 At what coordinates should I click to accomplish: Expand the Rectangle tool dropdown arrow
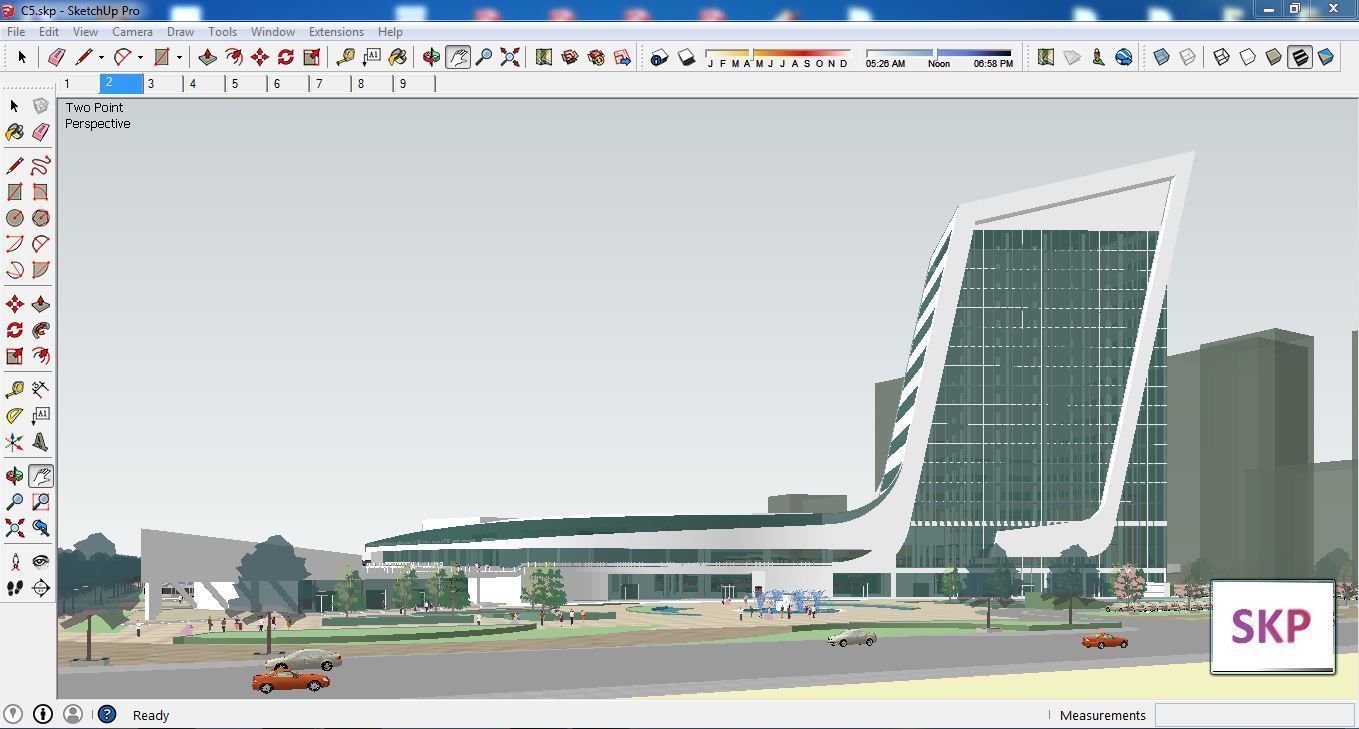click(x=179, y=57)
